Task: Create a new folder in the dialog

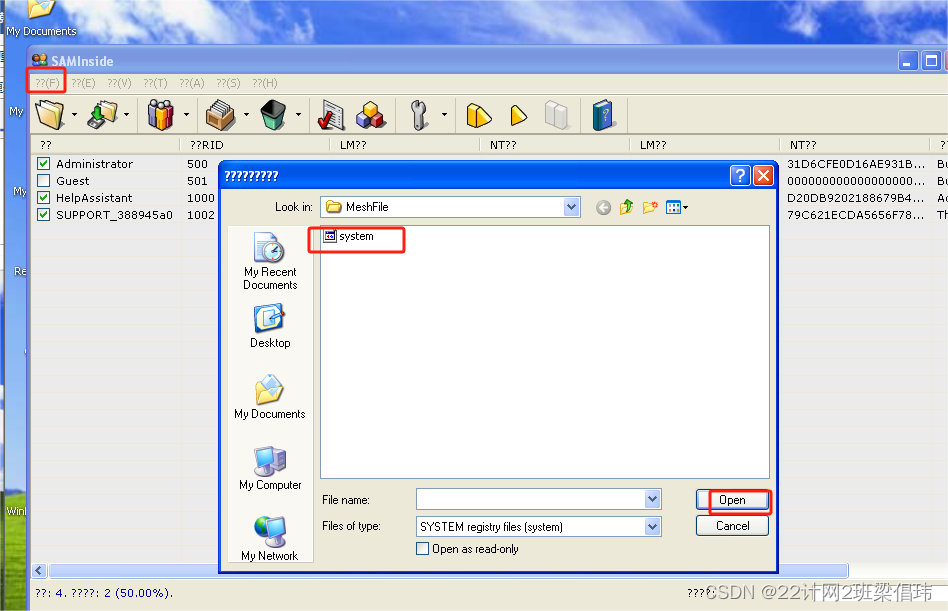Action: pyautogui.click(x=650, y=207)
